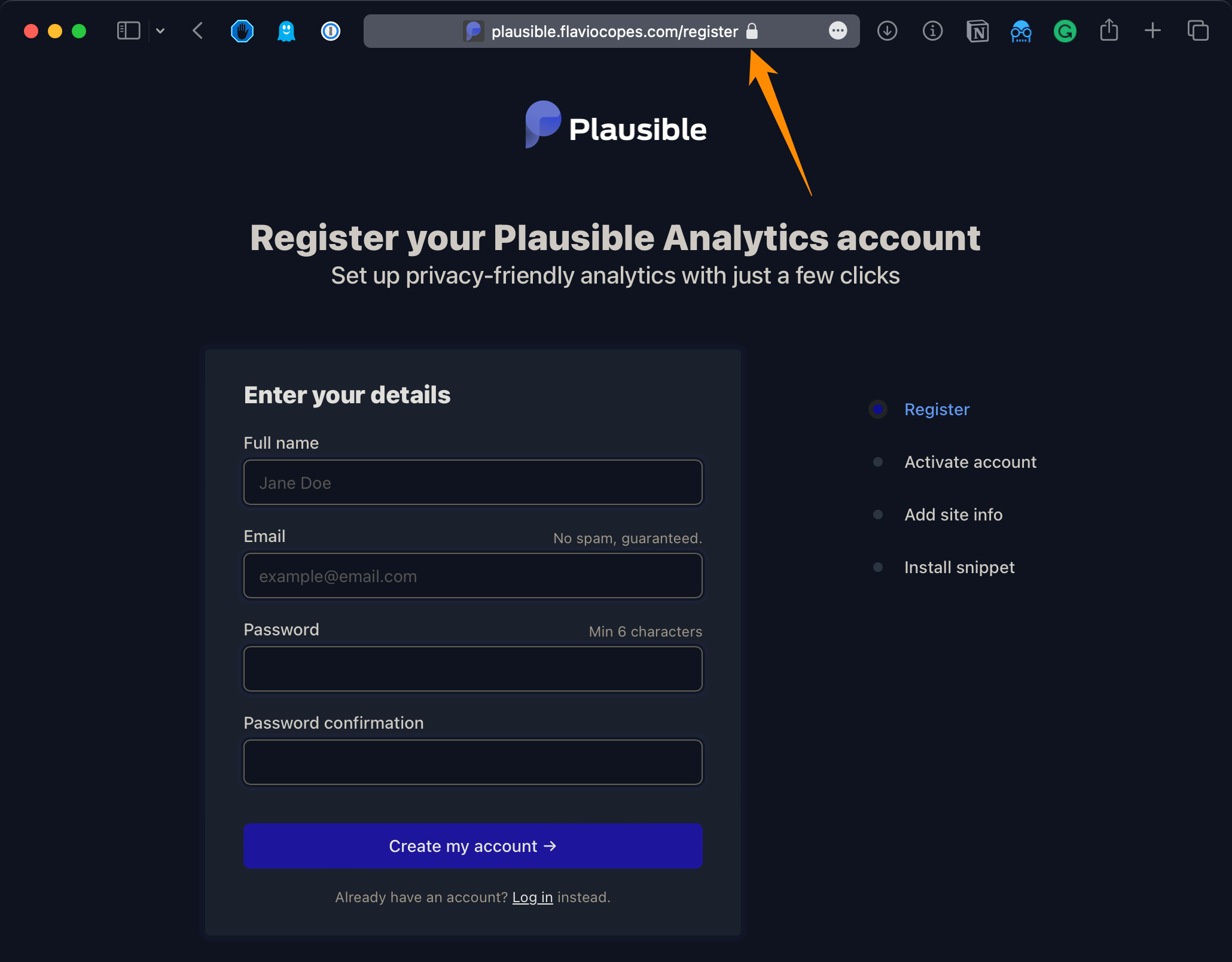
Task: Open the Grammarly extension icon
Action: 1065,31
